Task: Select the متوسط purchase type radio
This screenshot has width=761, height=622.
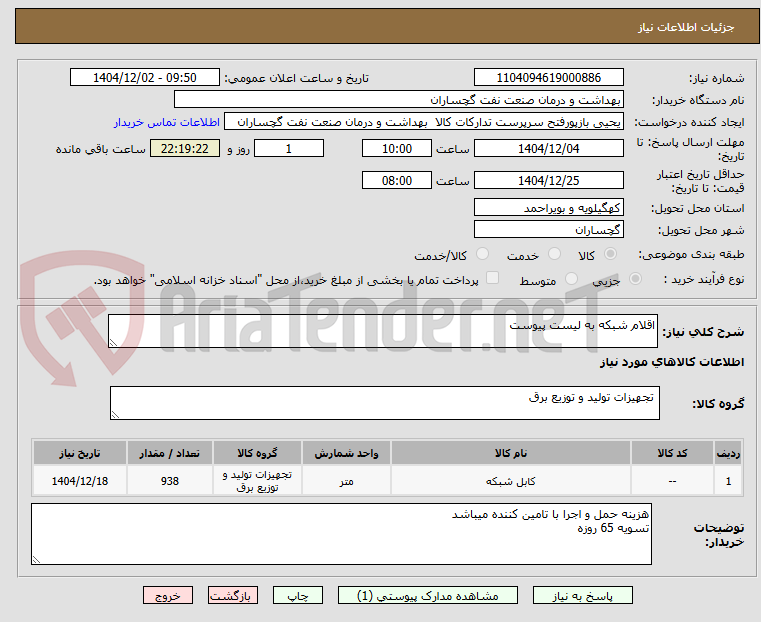Action: [571, 278]
